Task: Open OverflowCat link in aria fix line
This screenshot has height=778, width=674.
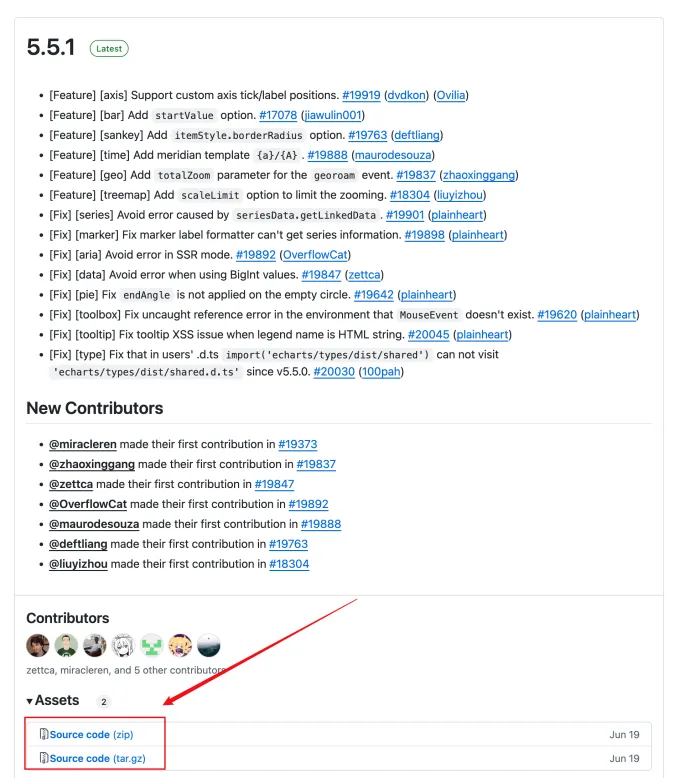Action: pos(315,255)
